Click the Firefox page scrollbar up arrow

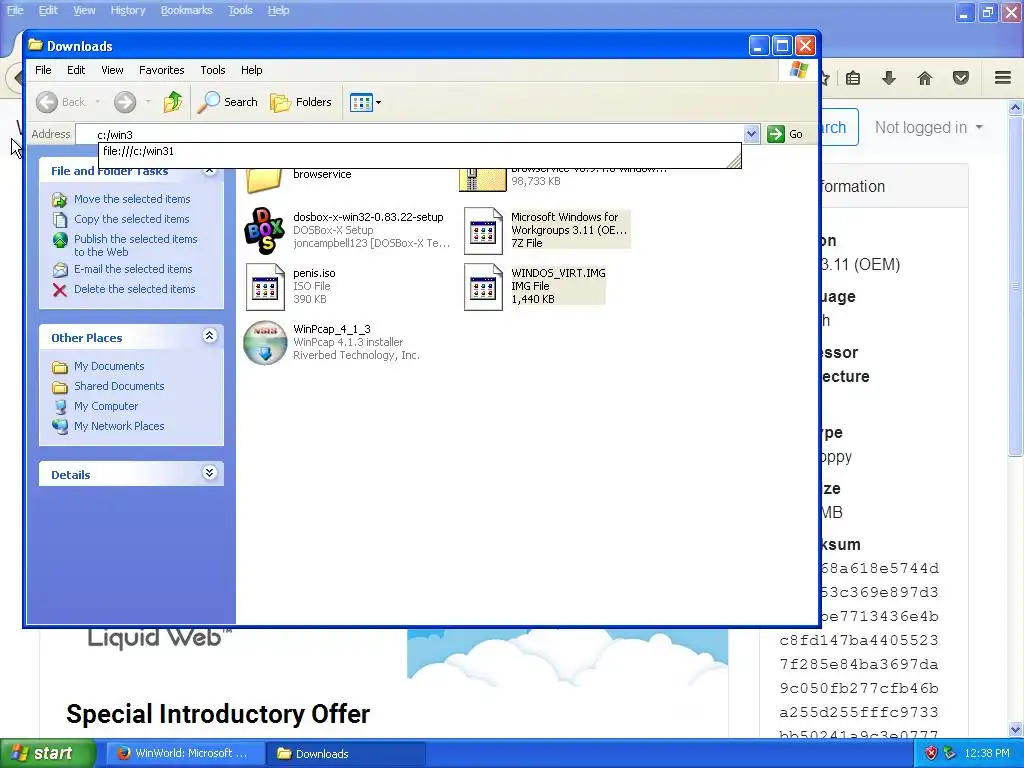1016,108
